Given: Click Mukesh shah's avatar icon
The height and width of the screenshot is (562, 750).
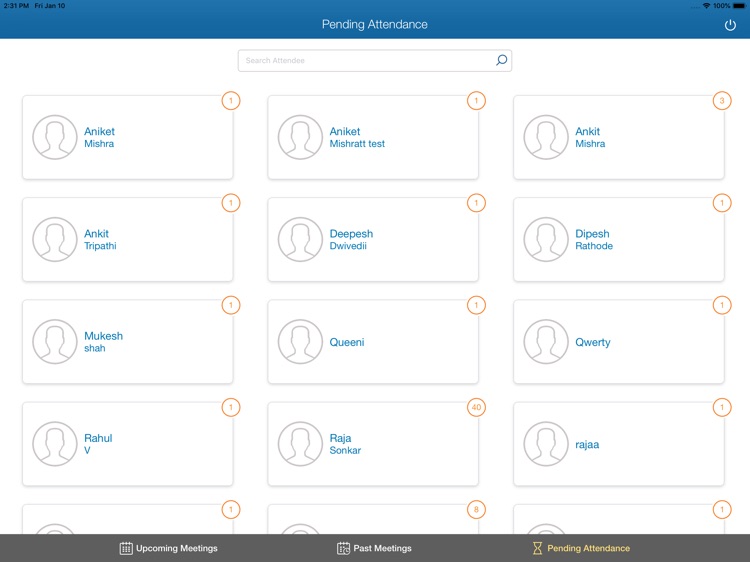Looking at the screenshot, I should (55, 342).
